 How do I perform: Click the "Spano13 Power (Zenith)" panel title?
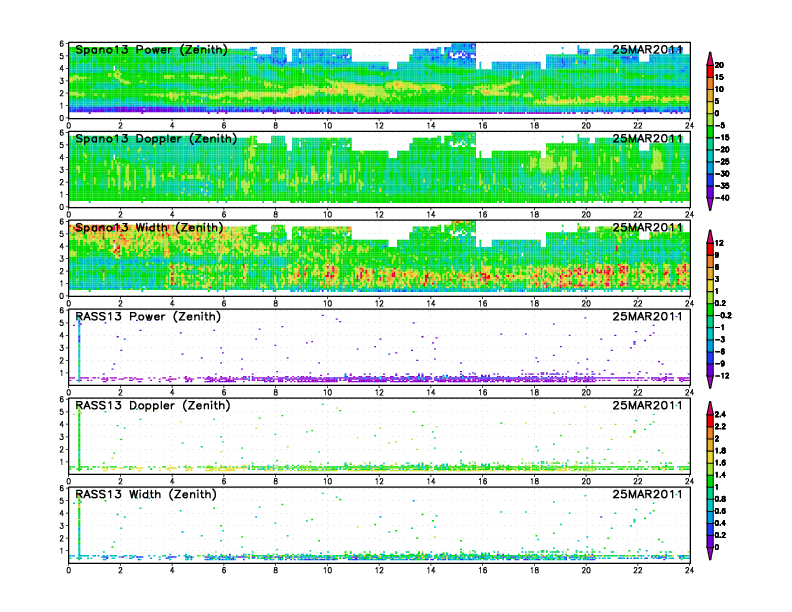point(151,50)
